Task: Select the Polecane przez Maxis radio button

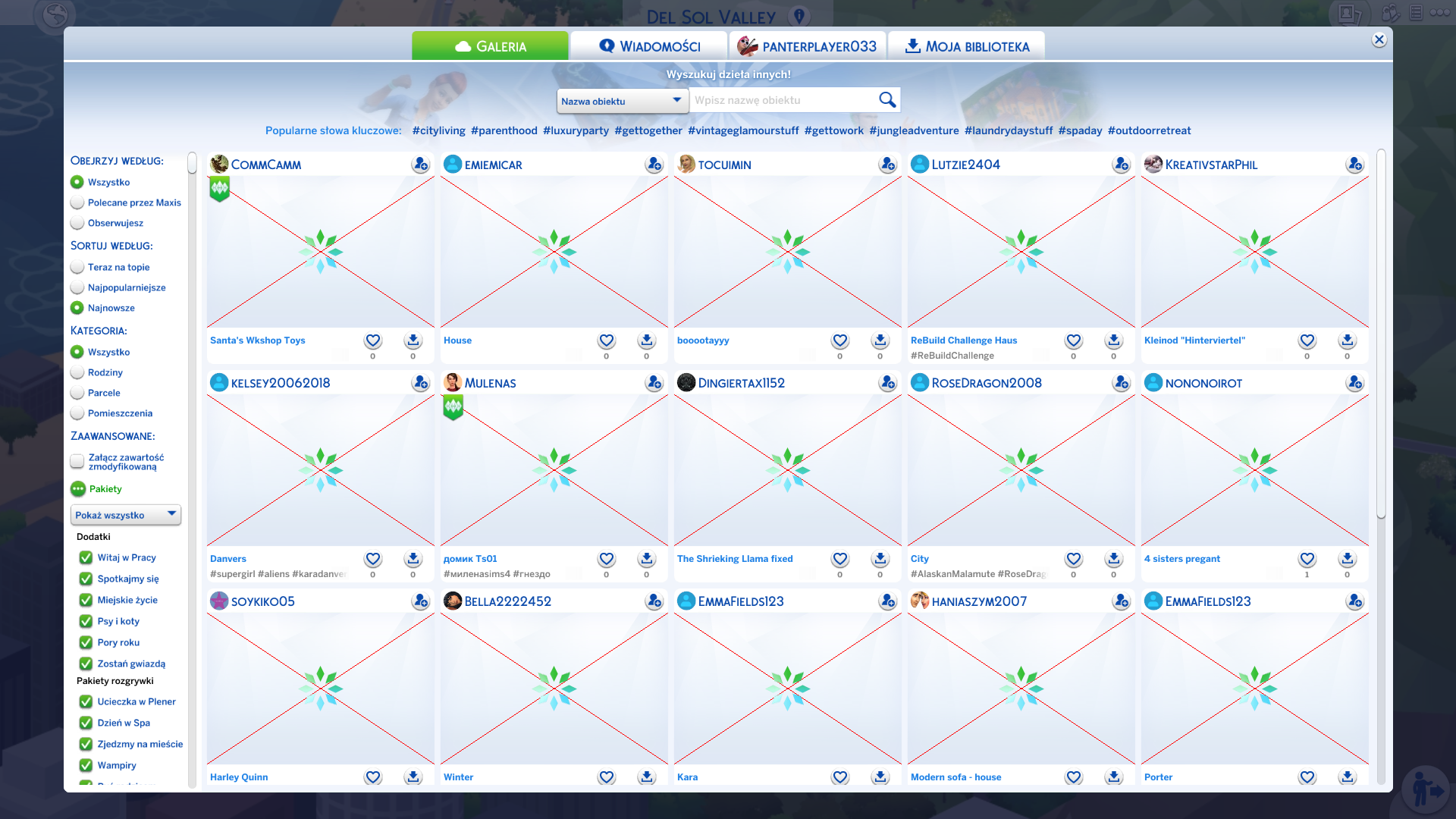Action: tap(77, 202)
